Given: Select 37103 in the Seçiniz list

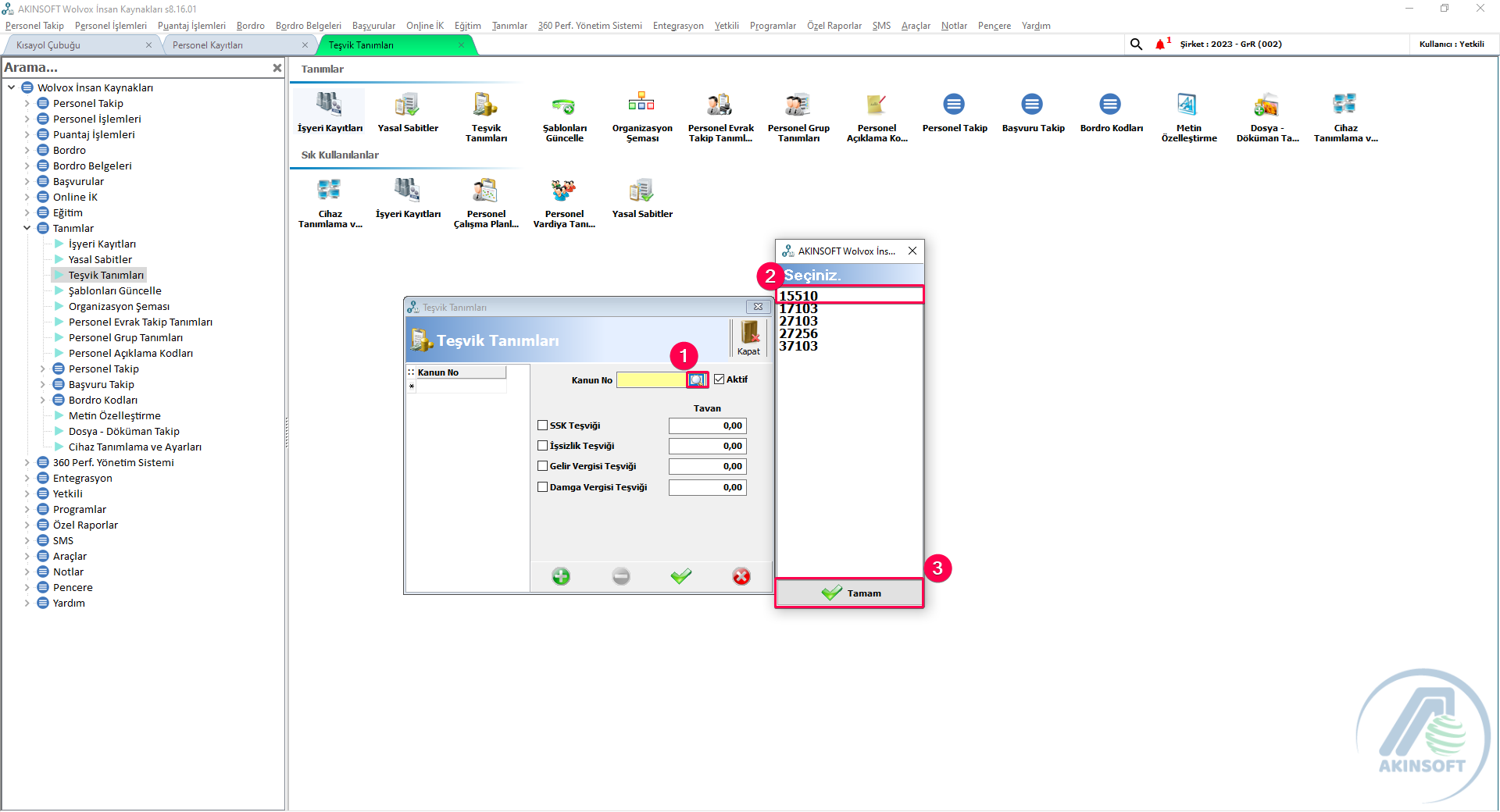Looking at the screenshot, I should (x=850, y=346).
